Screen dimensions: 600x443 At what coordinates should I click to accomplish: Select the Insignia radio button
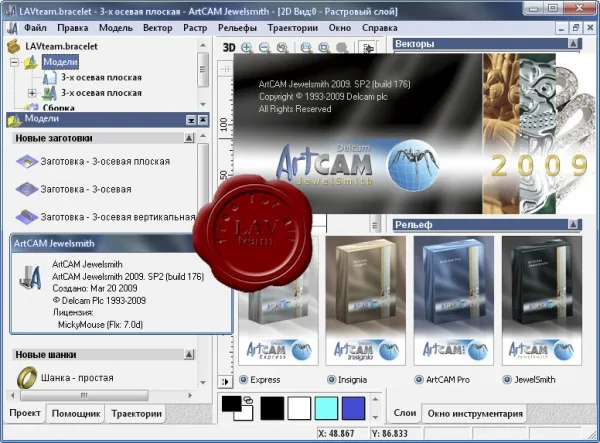pyautogui.click(x=331, y=380)
